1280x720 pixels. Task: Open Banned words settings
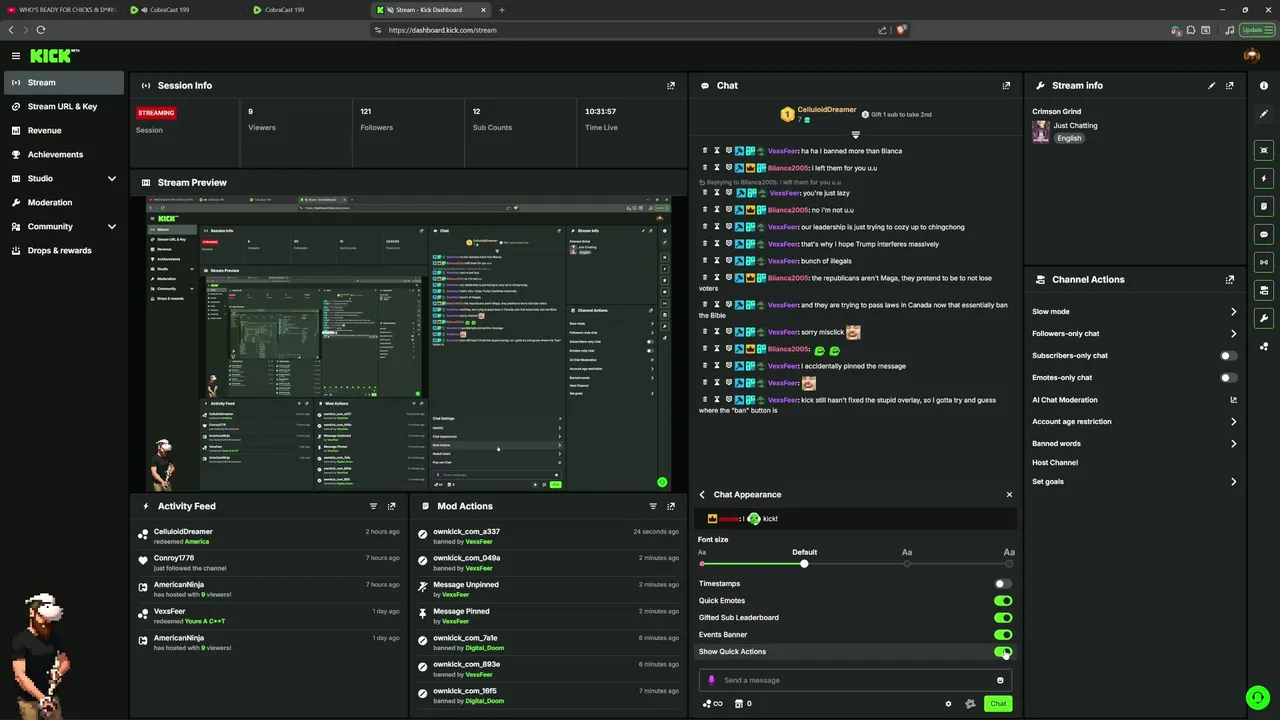(1134, 444)
